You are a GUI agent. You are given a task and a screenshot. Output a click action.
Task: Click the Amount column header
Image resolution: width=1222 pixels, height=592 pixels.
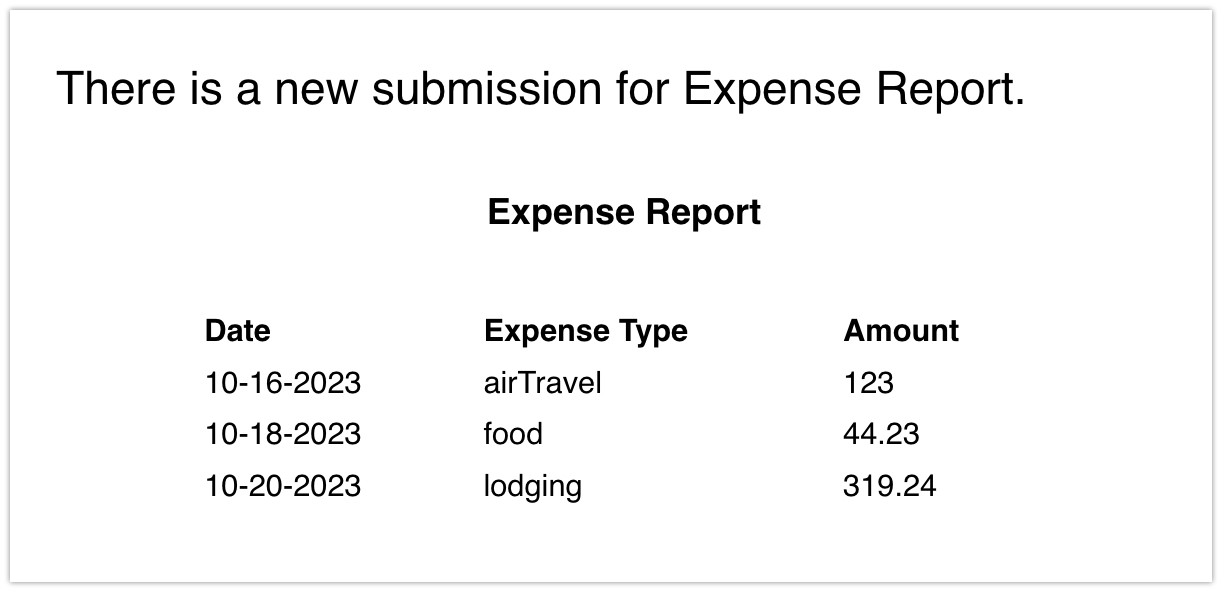[x=900, y=331]
